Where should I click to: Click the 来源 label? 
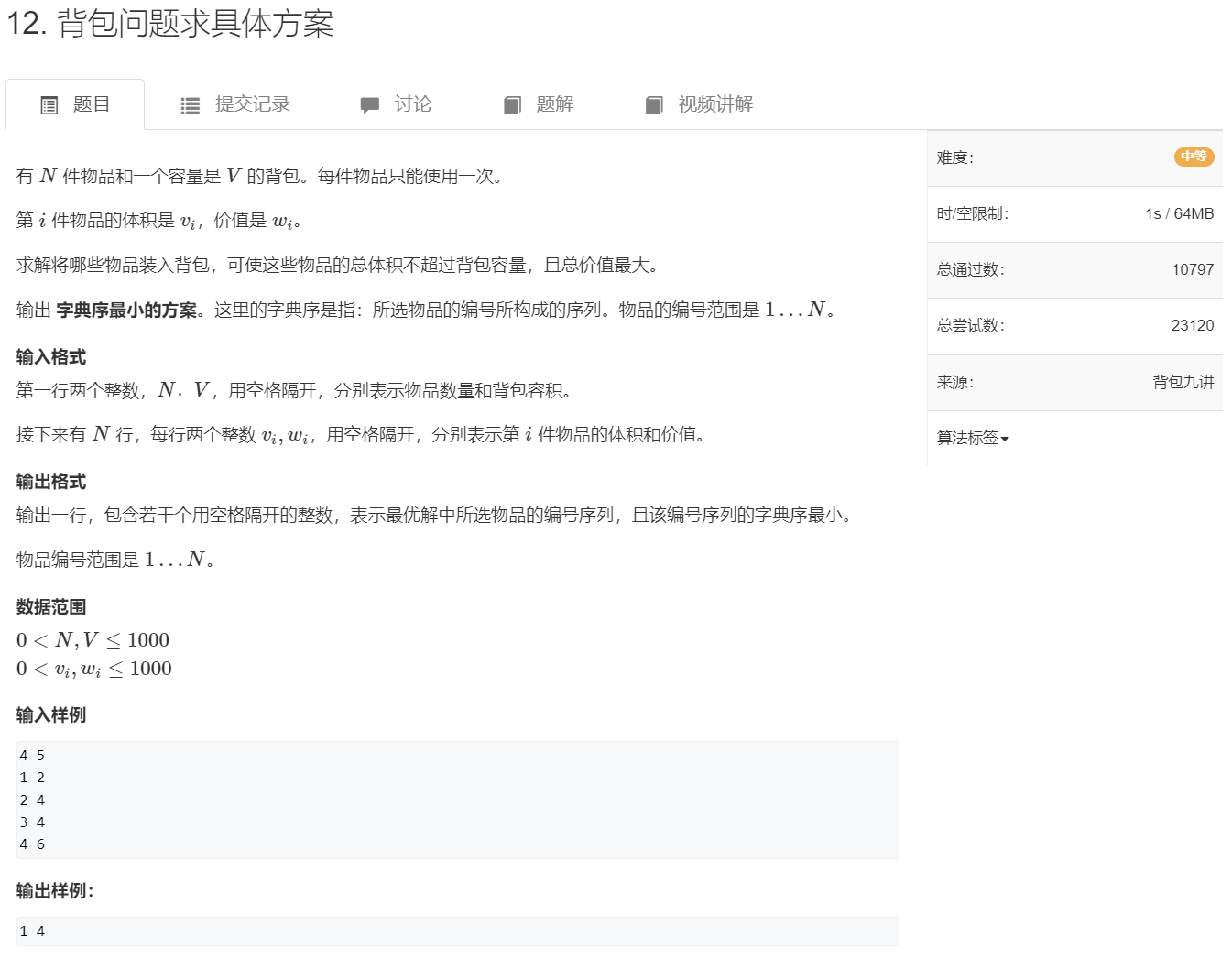click(x=955, y=382)
